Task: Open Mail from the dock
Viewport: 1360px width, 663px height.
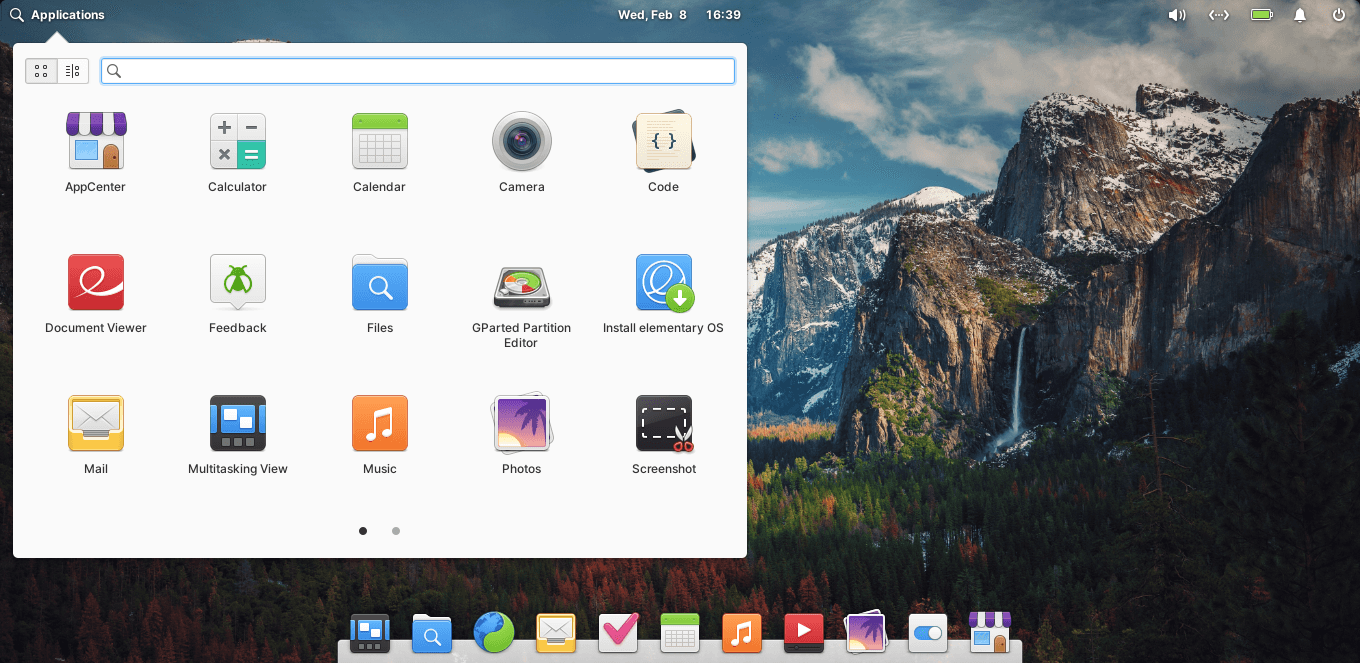Action: coord(556,633)
